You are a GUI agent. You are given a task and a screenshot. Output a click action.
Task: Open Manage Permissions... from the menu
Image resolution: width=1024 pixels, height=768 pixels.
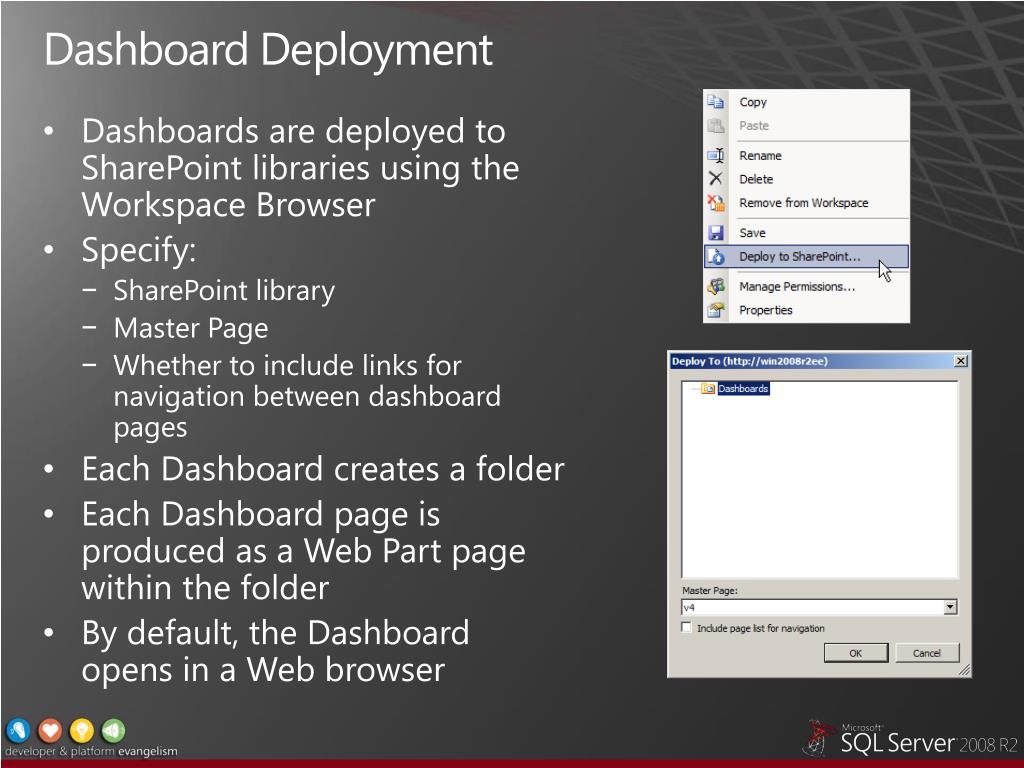(807, 286)
